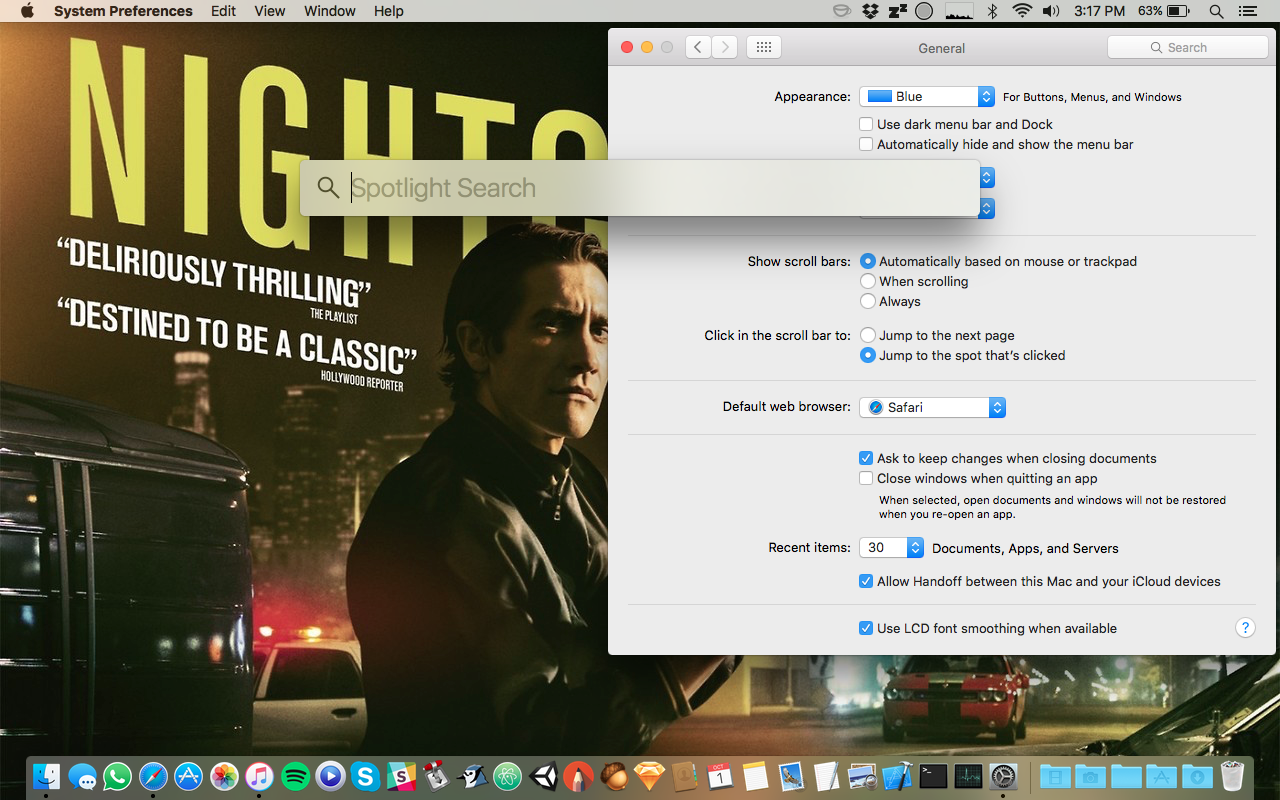Open Unity from the Dock

543,776
